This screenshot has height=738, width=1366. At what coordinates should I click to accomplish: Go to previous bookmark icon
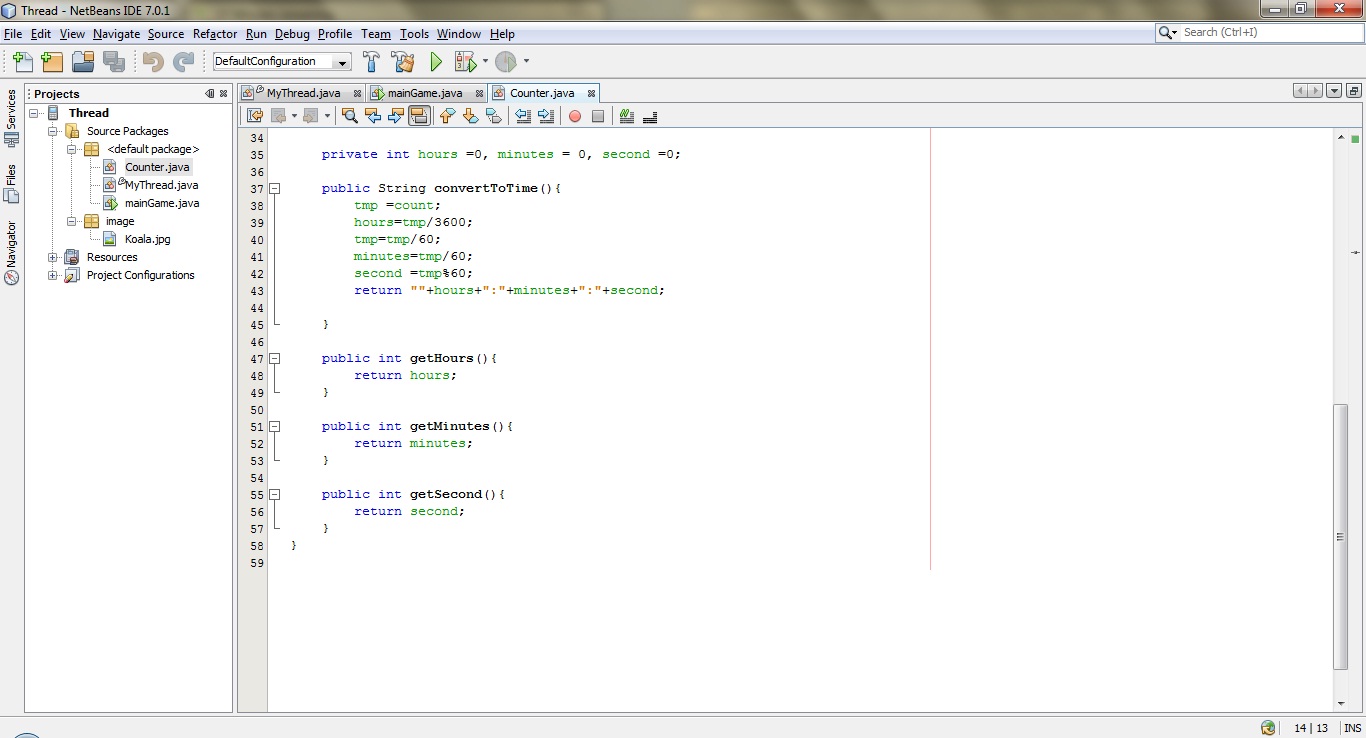coord(447,116)
